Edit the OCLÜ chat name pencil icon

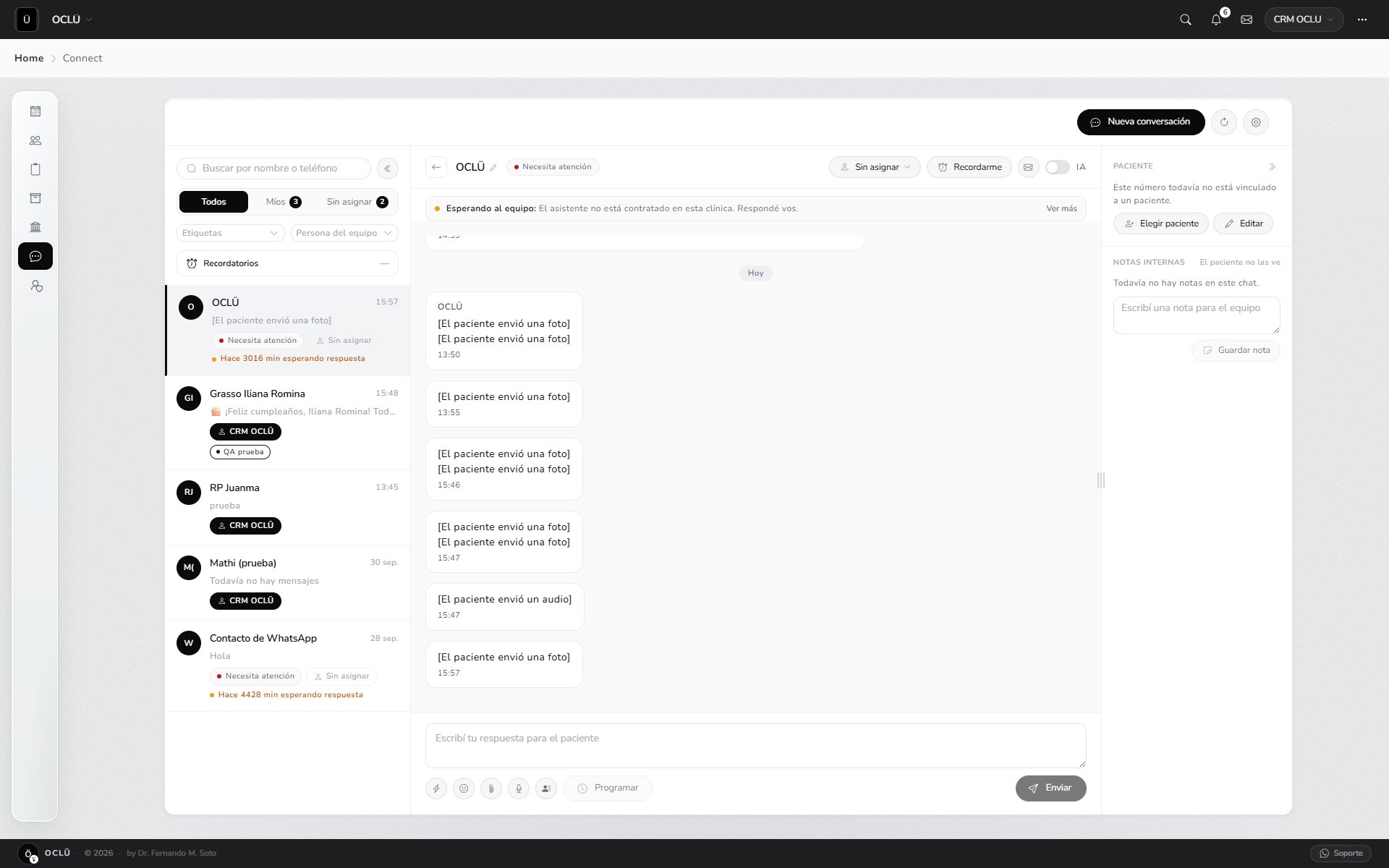pos(493,168)
